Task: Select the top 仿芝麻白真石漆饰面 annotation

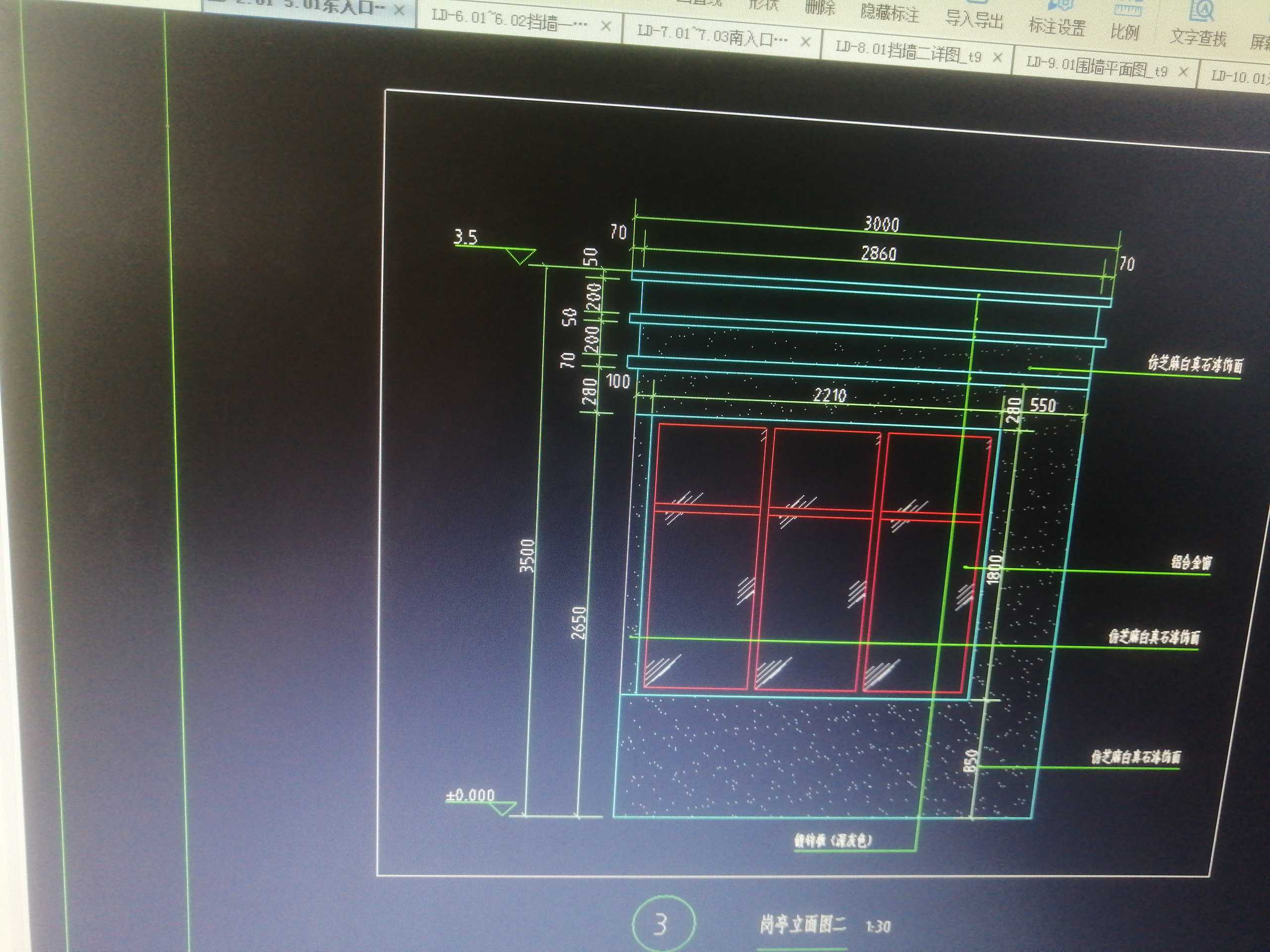Action: 1196,364
